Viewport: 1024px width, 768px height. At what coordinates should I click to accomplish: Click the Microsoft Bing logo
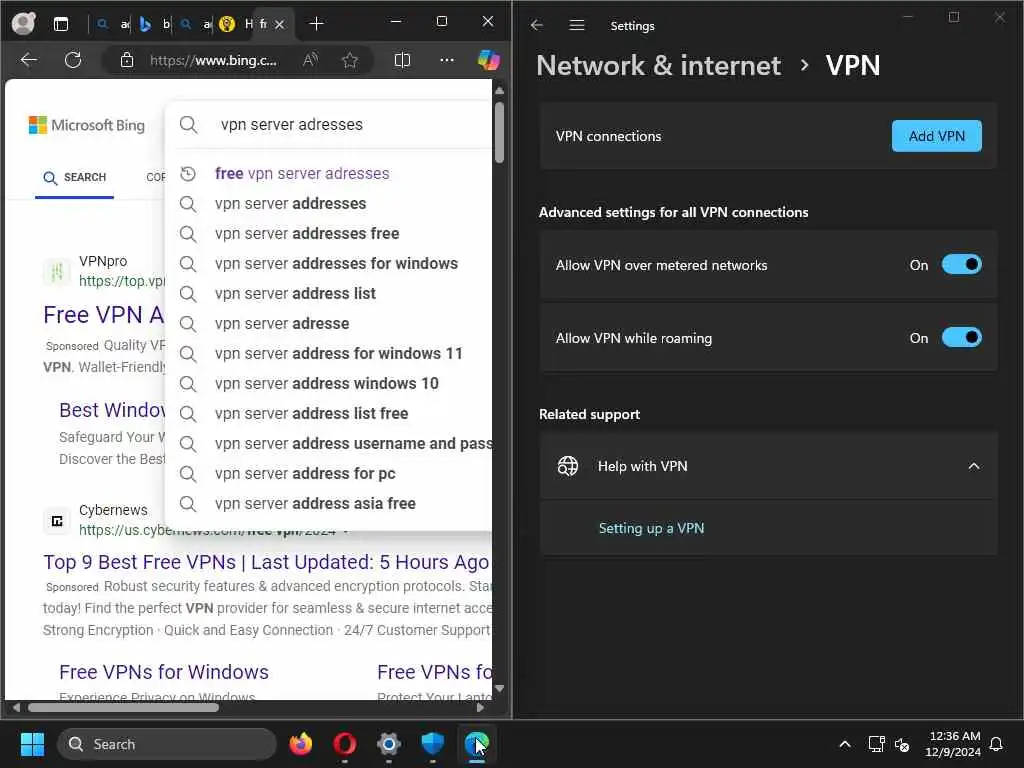tap(87, 125)
